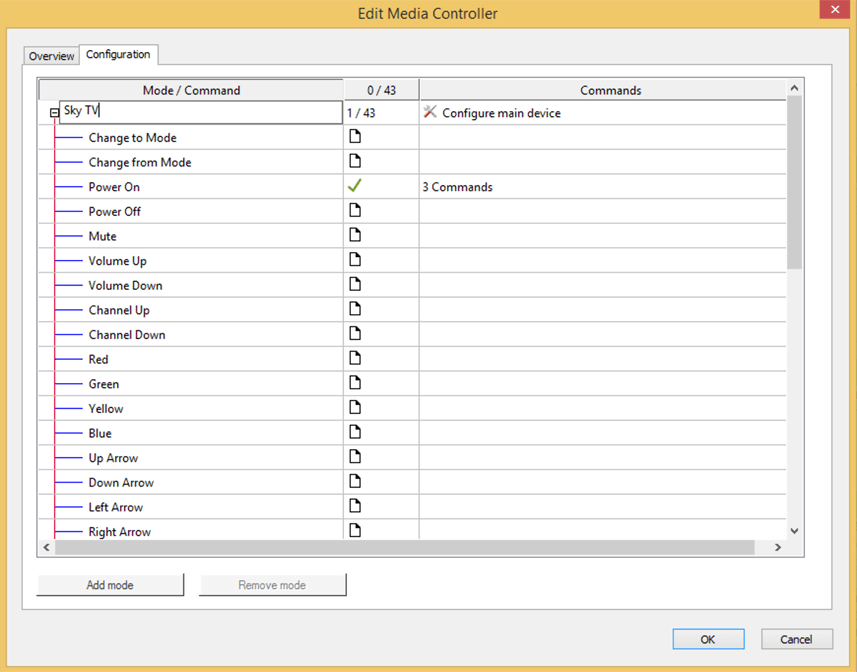Click the document icon next to Mute
Image resolution: width=857 pixels, height=672 pixels.
[x=354, y=235]
